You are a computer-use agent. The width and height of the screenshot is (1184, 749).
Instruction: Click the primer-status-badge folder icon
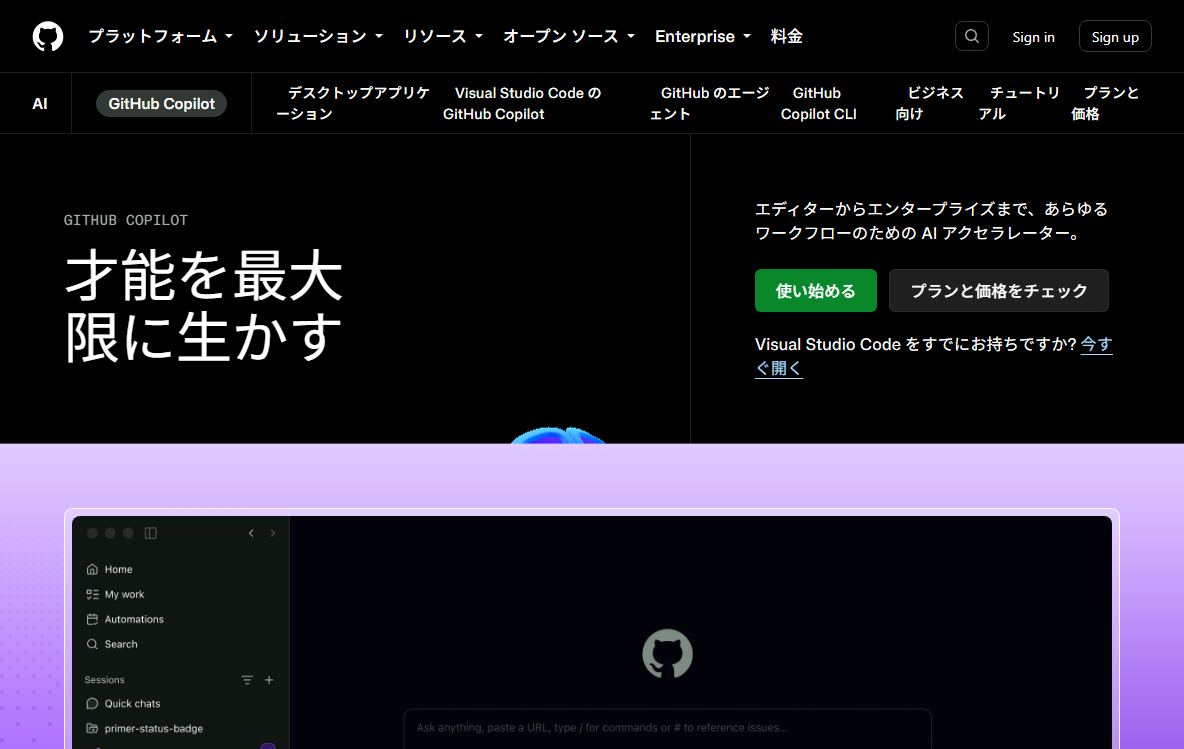pyautogui.click(x=92, y=729)
